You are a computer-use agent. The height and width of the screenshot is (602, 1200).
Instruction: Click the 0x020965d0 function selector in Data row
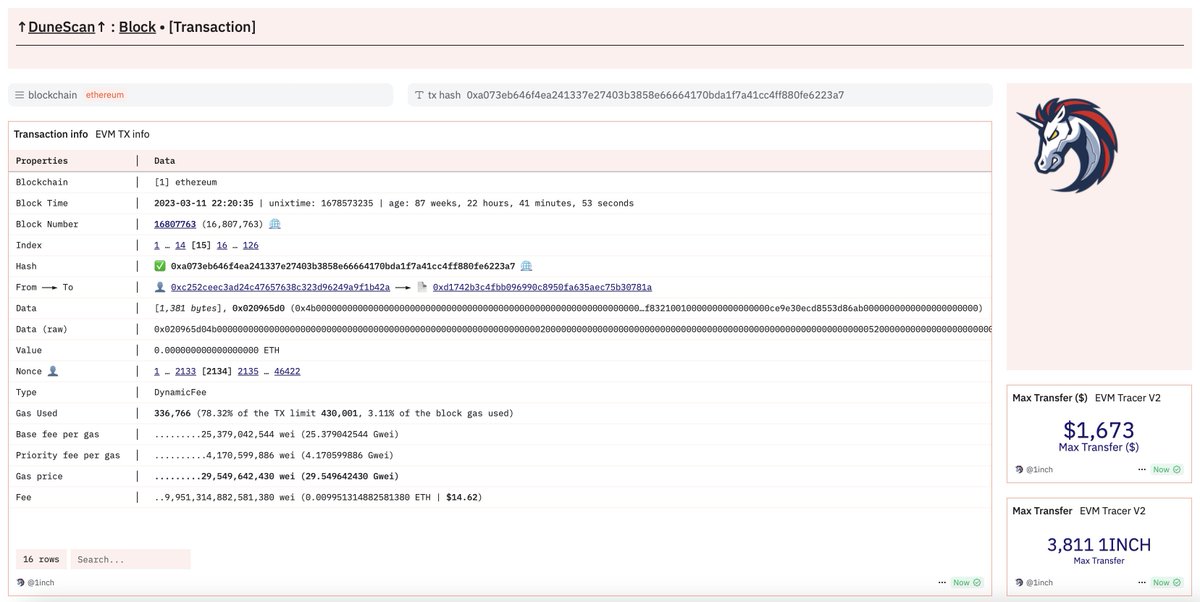coord(258,308)
